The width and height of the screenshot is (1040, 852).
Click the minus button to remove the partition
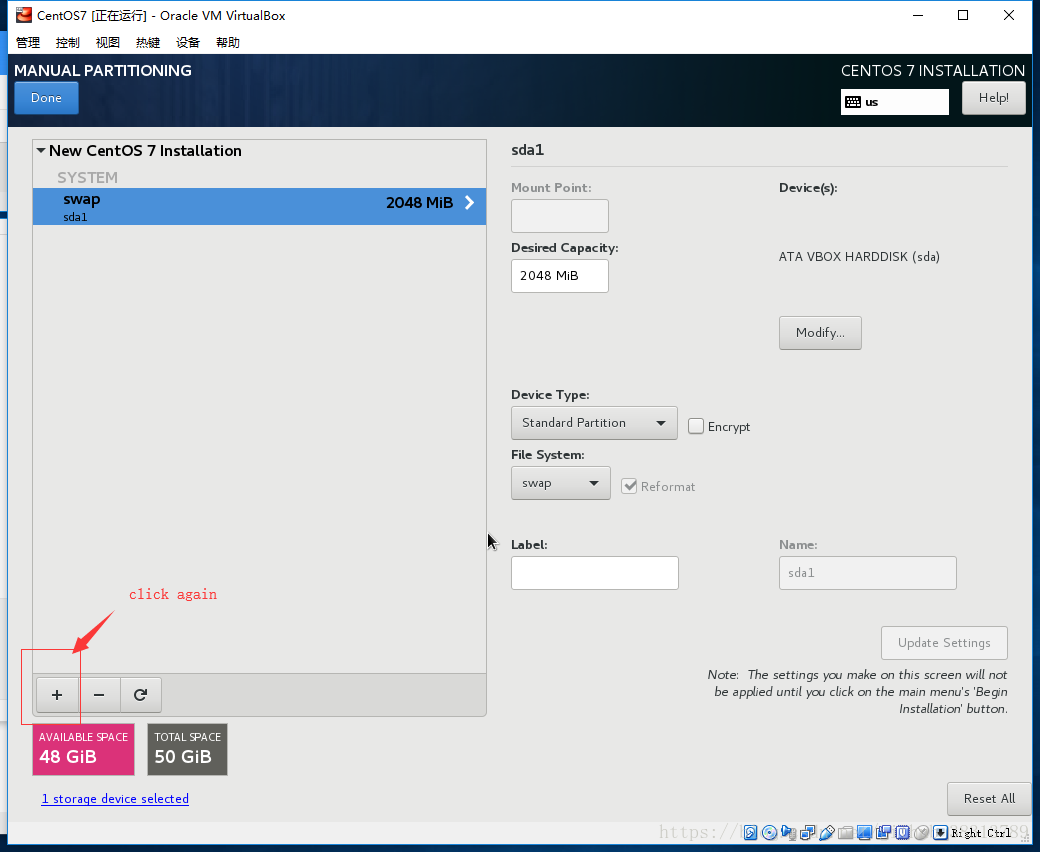click(x=99, y=695)
